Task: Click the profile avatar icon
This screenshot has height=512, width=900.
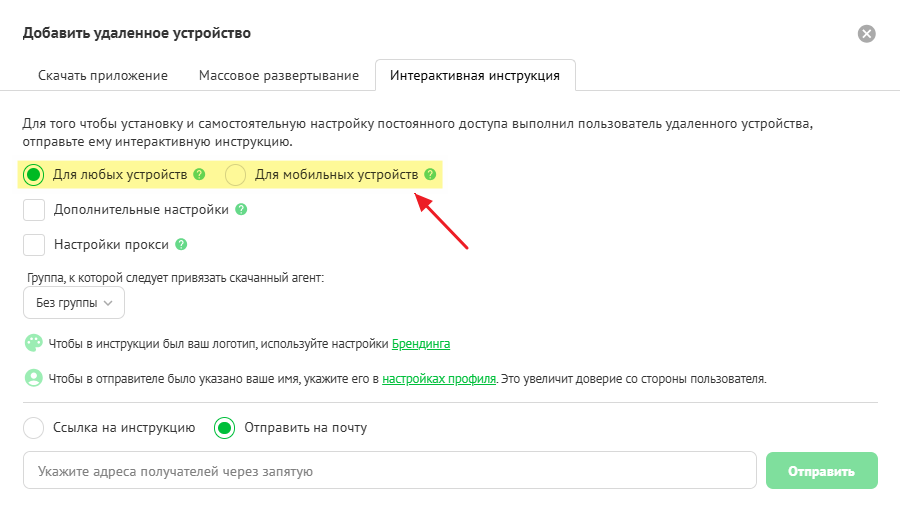Action: [x=34, y=379]
